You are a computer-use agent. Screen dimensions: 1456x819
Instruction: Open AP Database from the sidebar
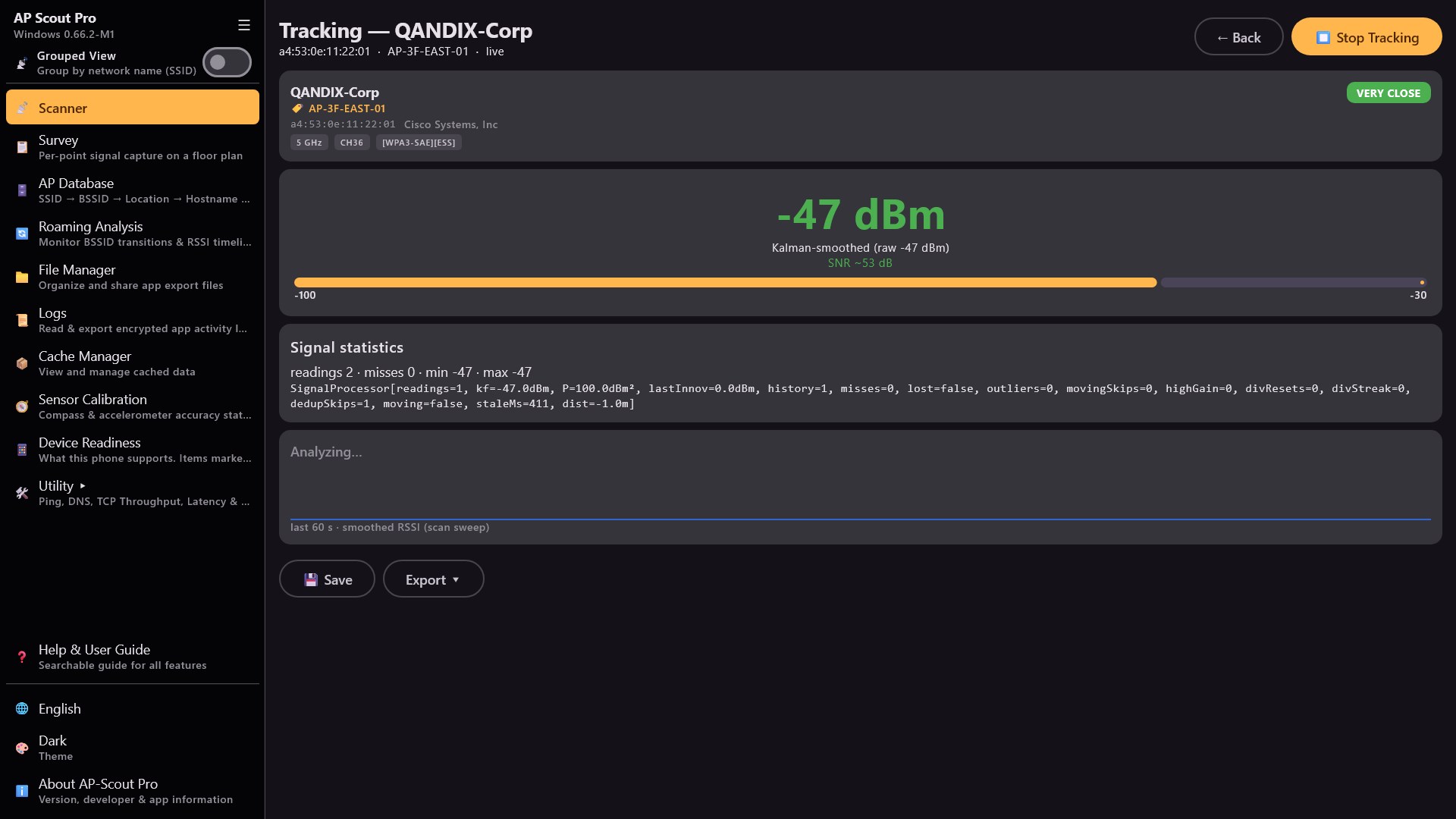133,190
